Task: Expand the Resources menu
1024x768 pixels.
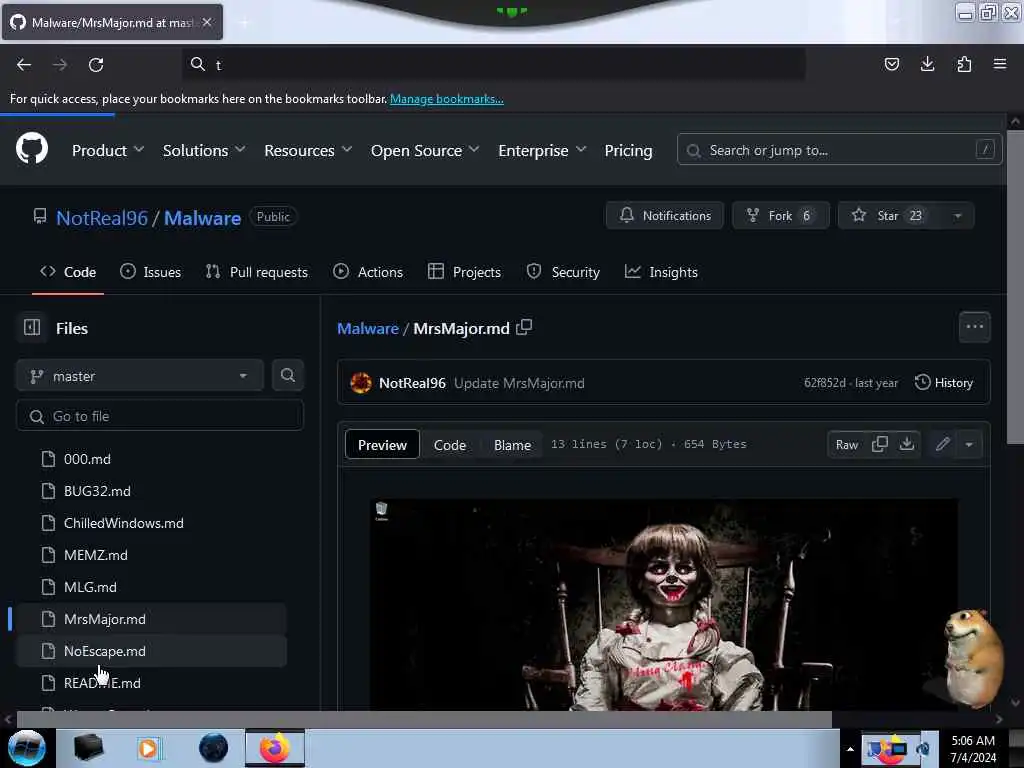Action: click(308, 150)
